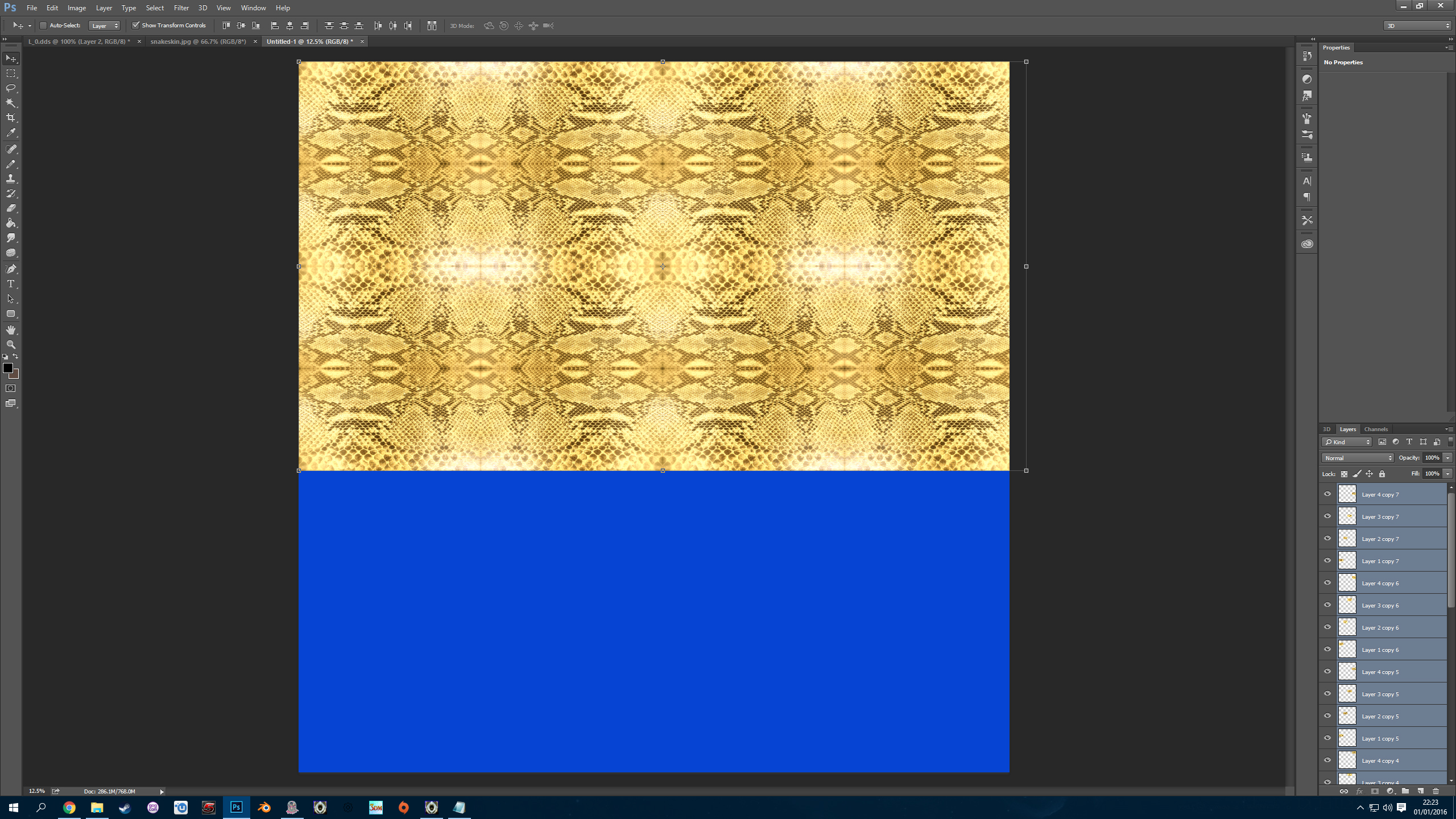Open the Creative Cloud Libraries panel icon
Screen dimensions: 1456x819
click(1307, 244)
